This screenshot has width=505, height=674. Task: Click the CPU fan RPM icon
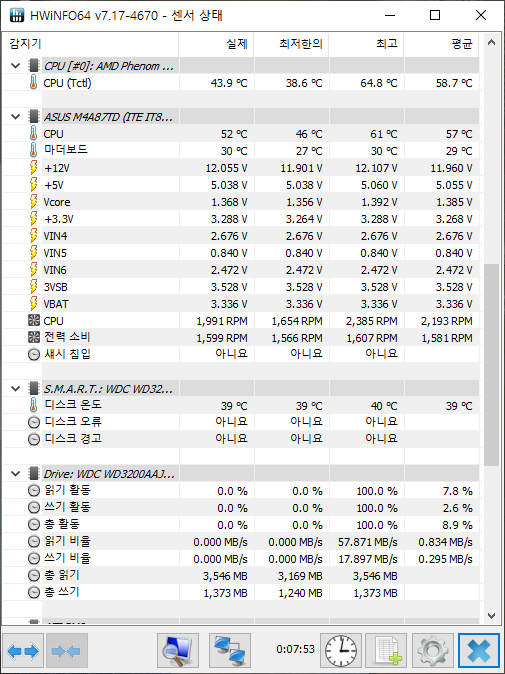[34, 321]
